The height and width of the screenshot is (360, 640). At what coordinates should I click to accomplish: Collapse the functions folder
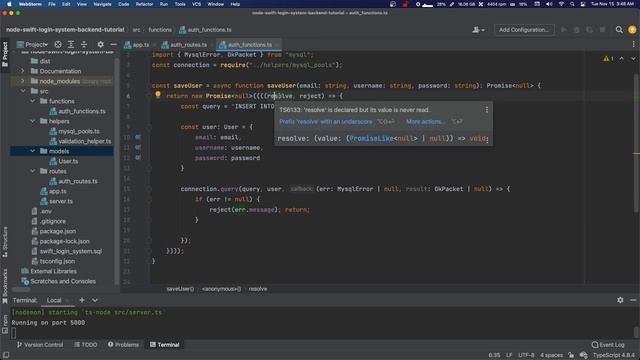point(33,101)
